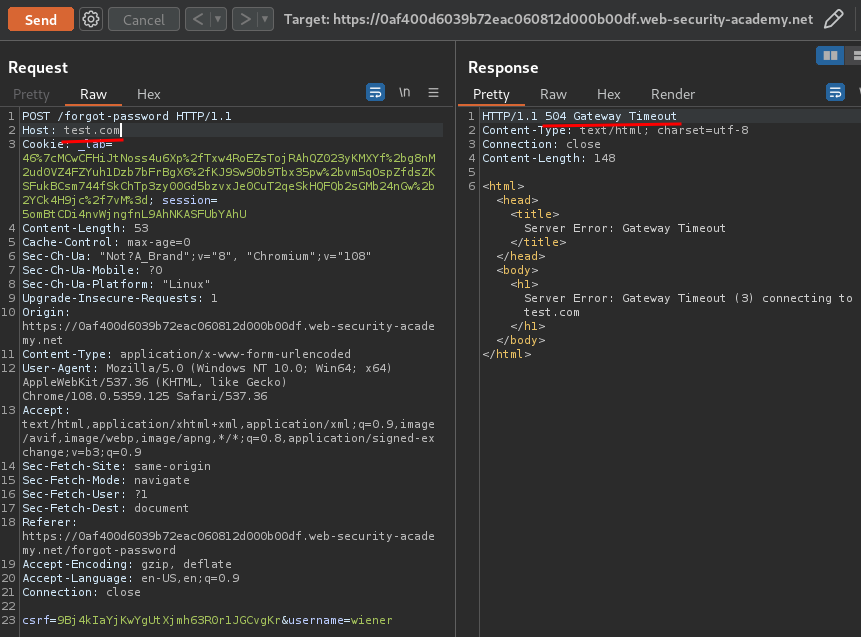Go forward to next request arrow
Image resolution: width=861 pixels, height=637 pixels.
(x=245, y=20)
